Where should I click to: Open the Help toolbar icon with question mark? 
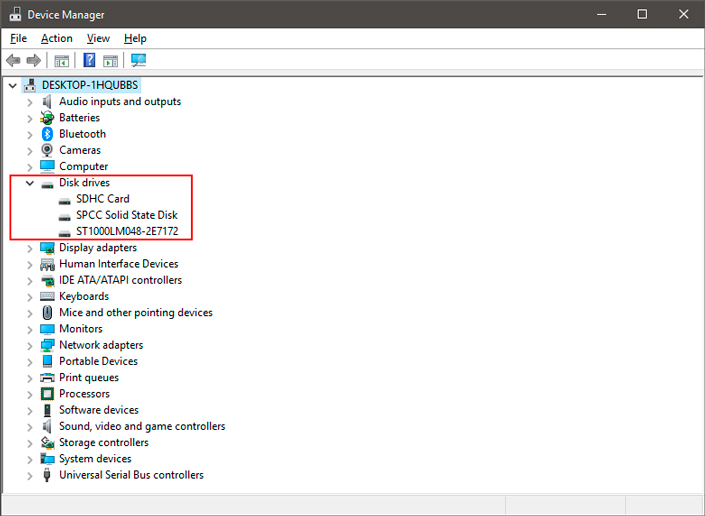click(89, 60)
